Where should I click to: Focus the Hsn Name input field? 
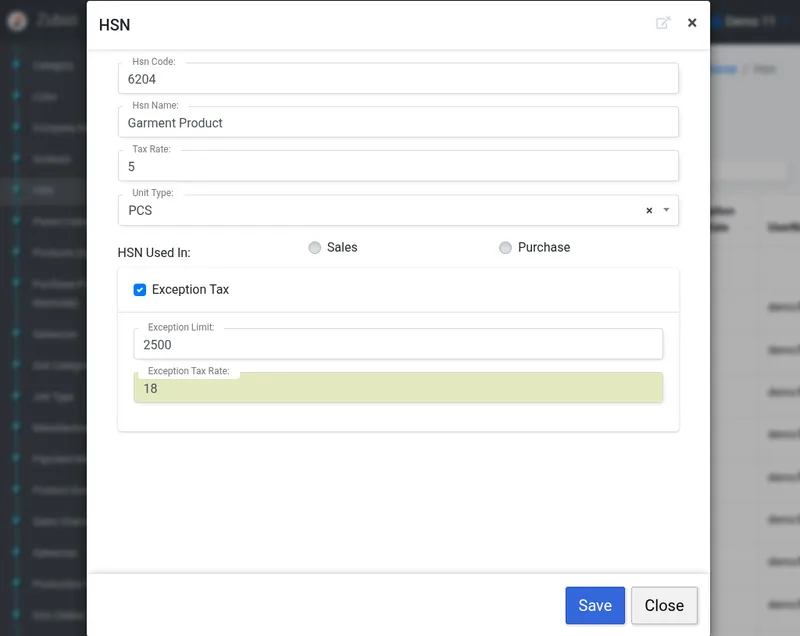click(397, 123)
